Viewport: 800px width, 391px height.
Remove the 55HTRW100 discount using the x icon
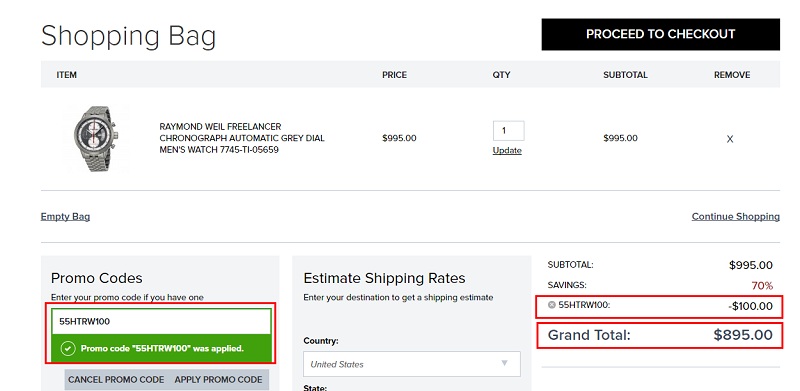tap(551, 305)
